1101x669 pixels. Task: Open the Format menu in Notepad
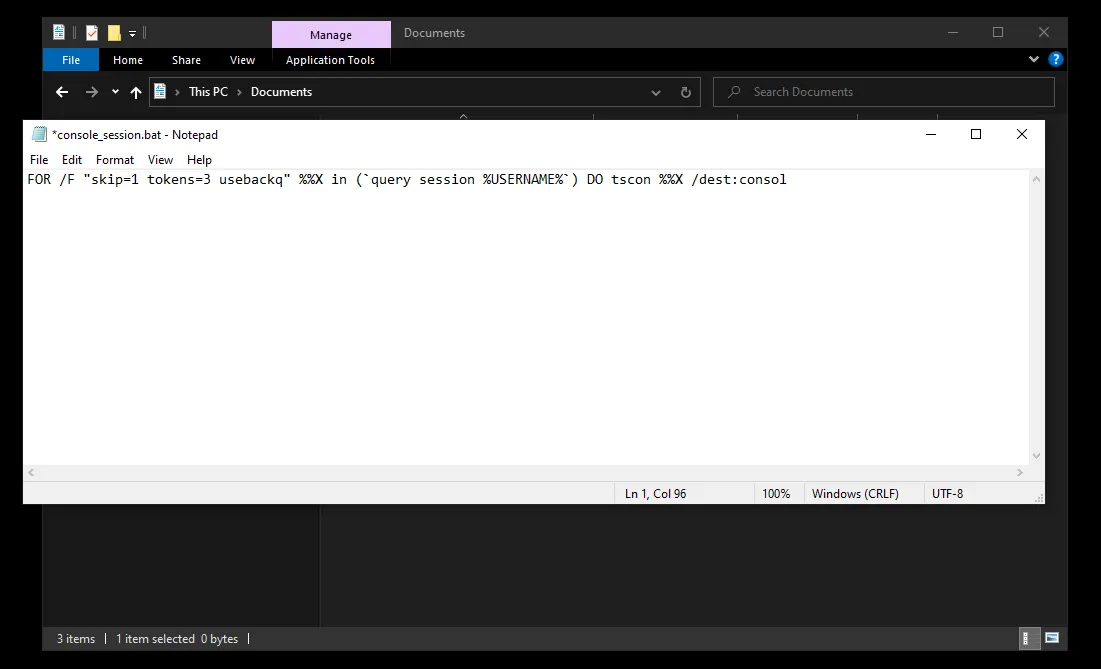point(114,159)
